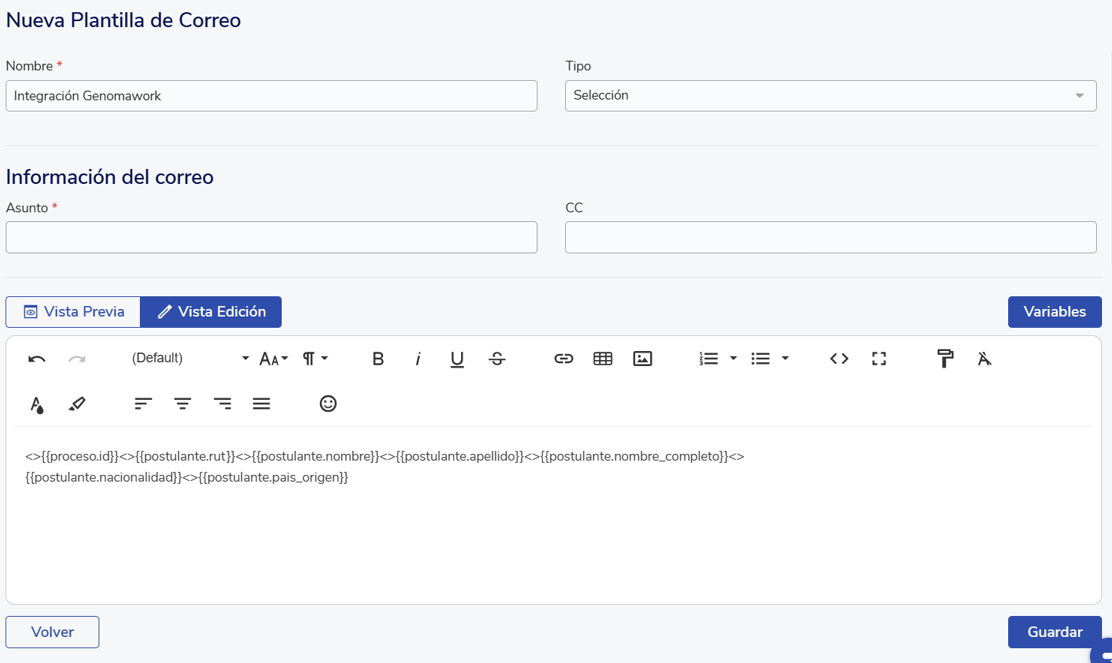Screen dimensions: 1112x663
Task: Switch to Vista Previa tab
Action: coord(73,312)
